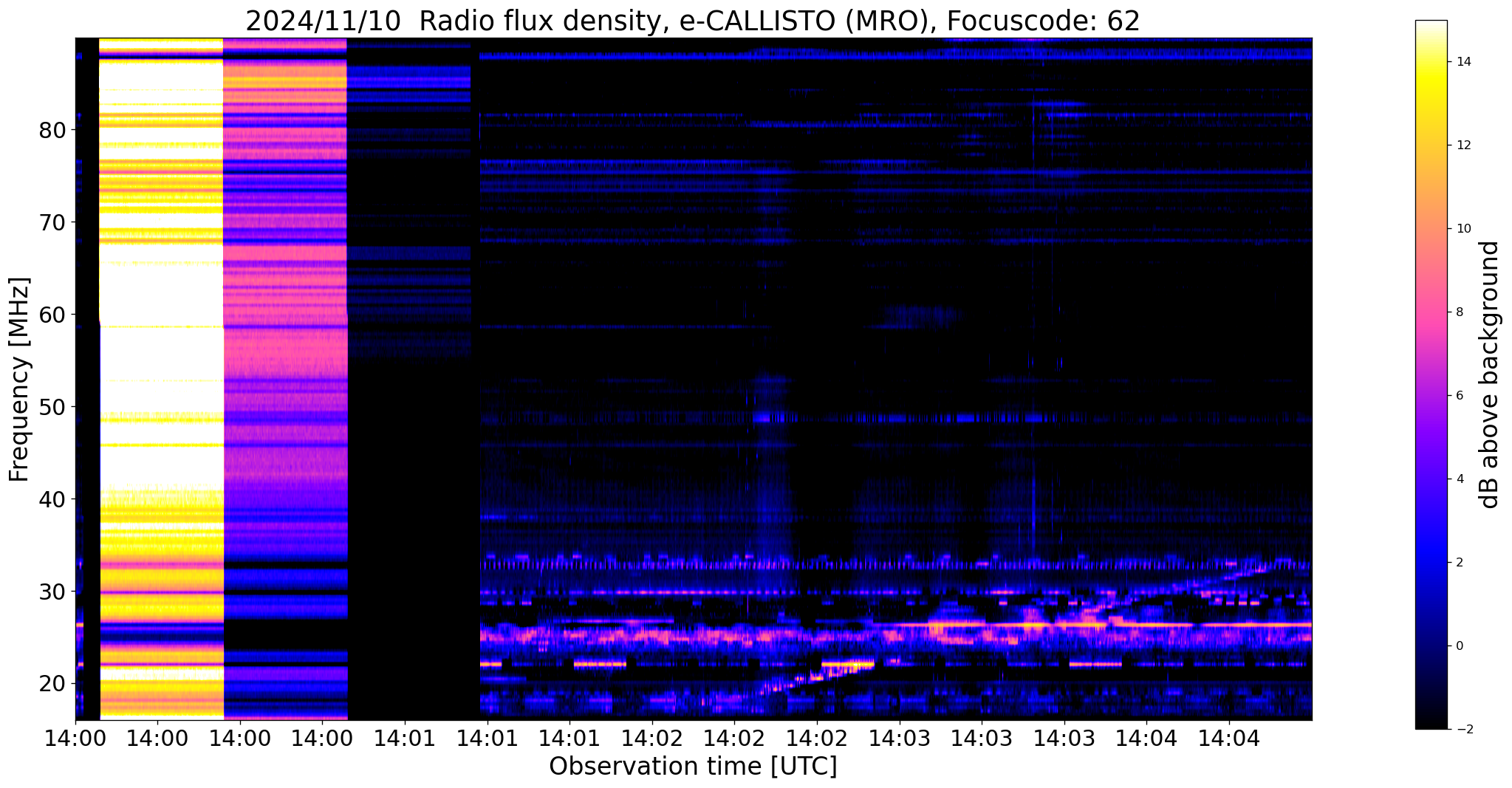The height and width of the screenshot is (788, 1512).
Task: Click the frequency axis tick label 30
Action: [x=52, y=592]
